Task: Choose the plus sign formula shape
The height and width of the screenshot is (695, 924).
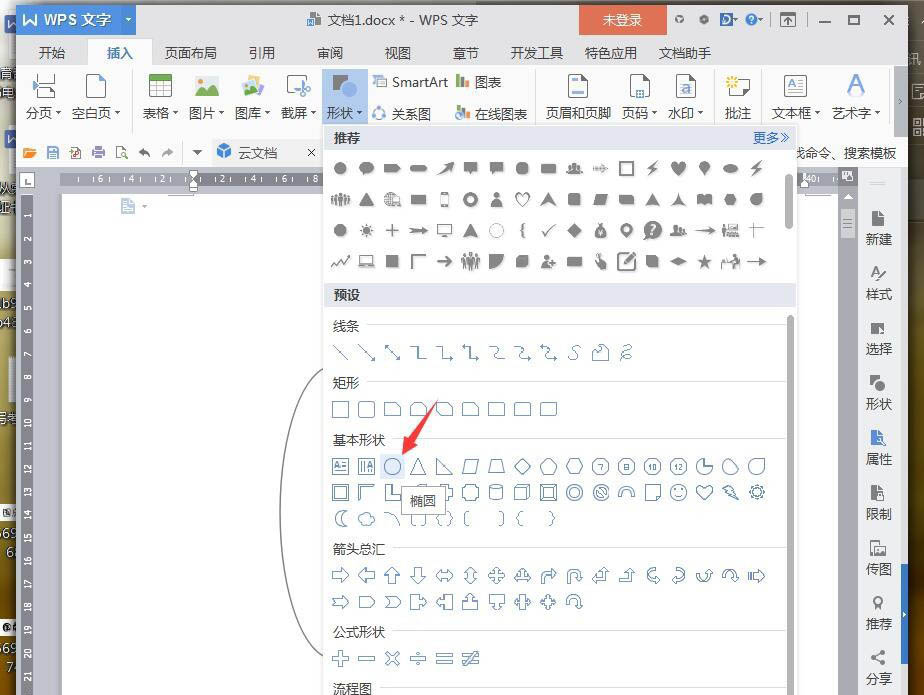Action: (x=341, y=658)
